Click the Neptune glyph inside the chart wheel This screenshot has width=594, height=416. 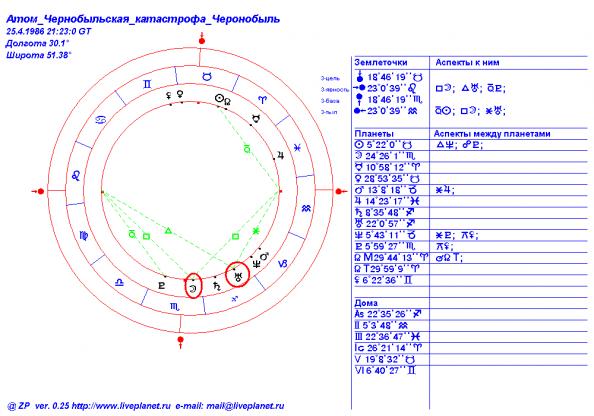(x=256, y=263)
